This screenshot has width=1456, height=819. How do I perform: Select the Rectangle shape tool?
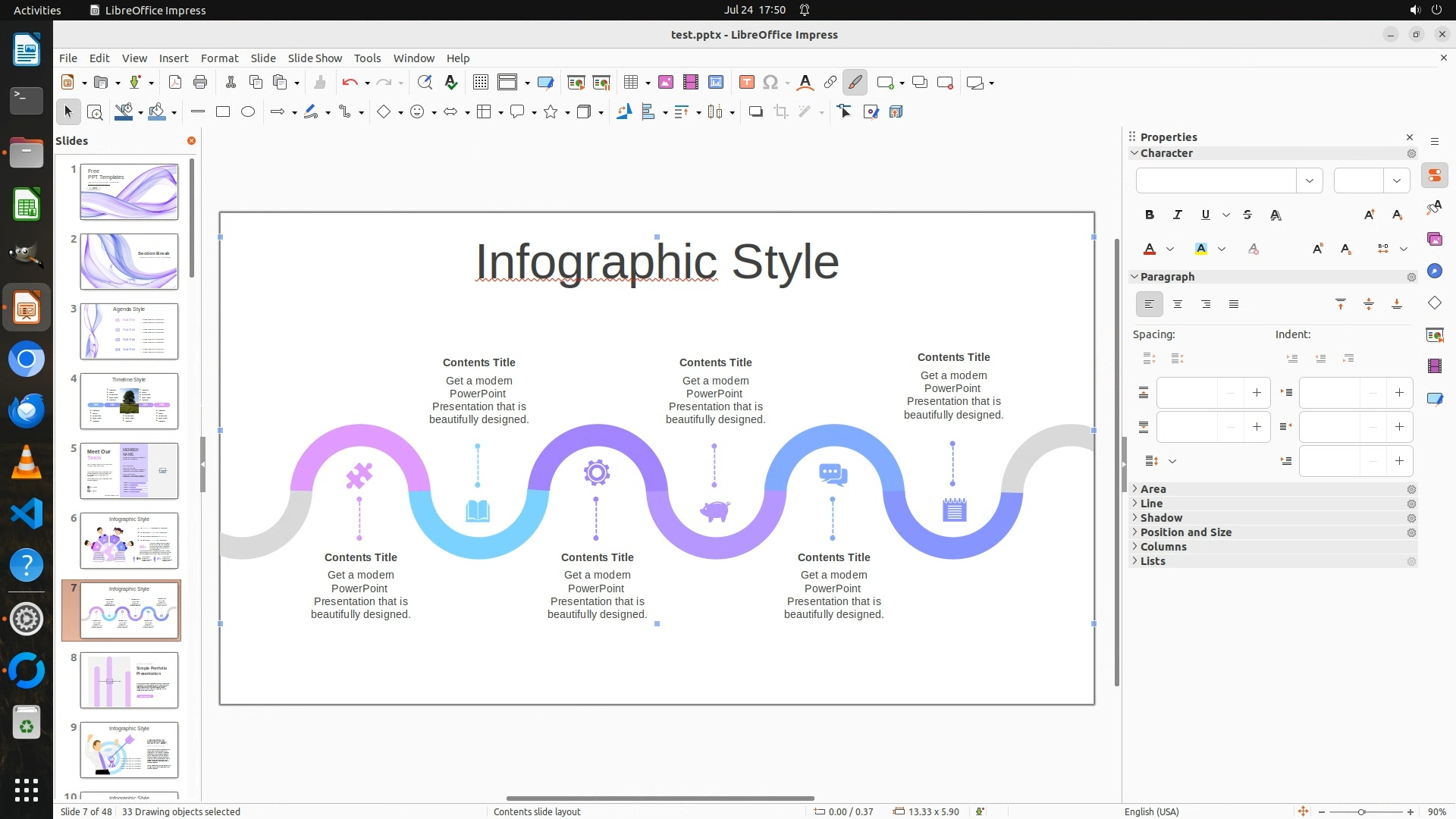223,112
